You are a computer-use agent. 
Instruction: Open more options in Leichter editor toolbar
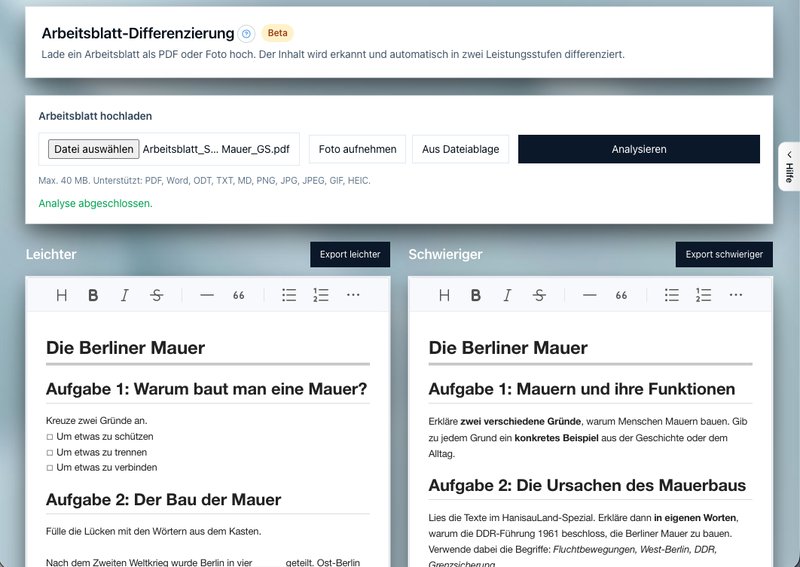click(x=353, y=295)
